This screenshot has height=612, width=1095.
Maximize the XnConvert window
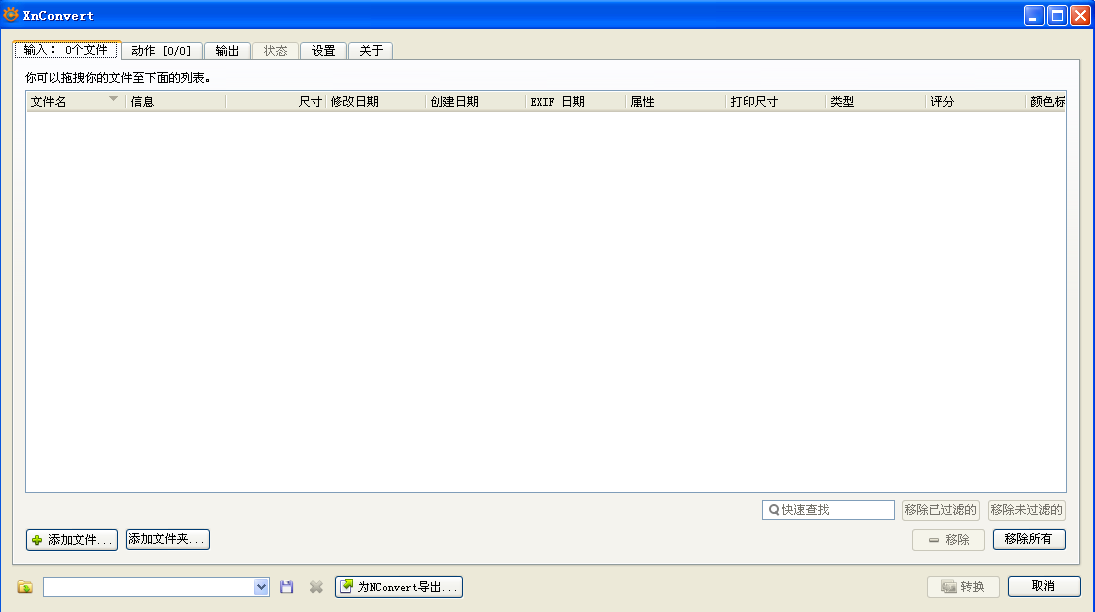click(1057, 15)
